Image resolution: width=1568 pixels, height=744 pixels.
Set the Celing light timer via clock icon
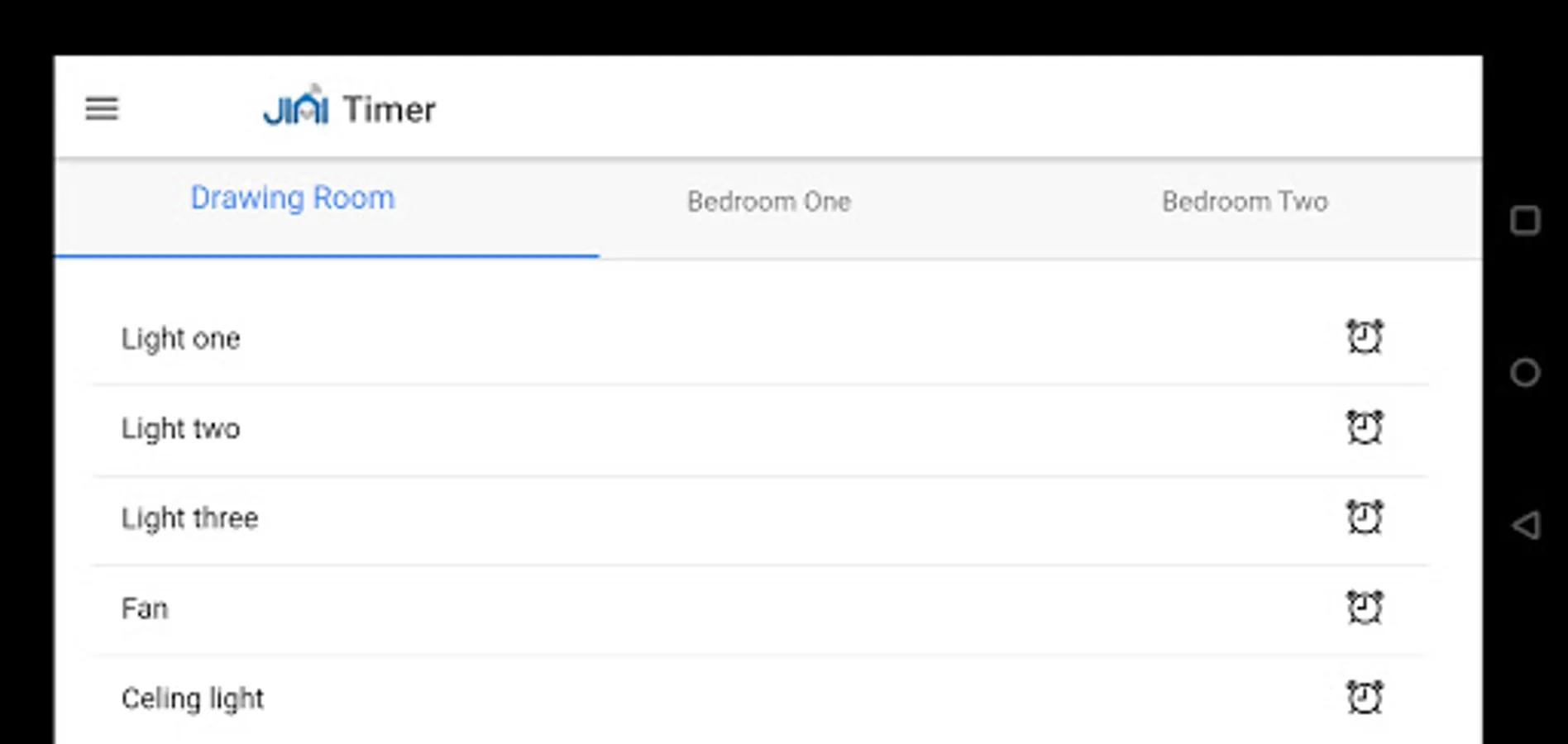1364,698
